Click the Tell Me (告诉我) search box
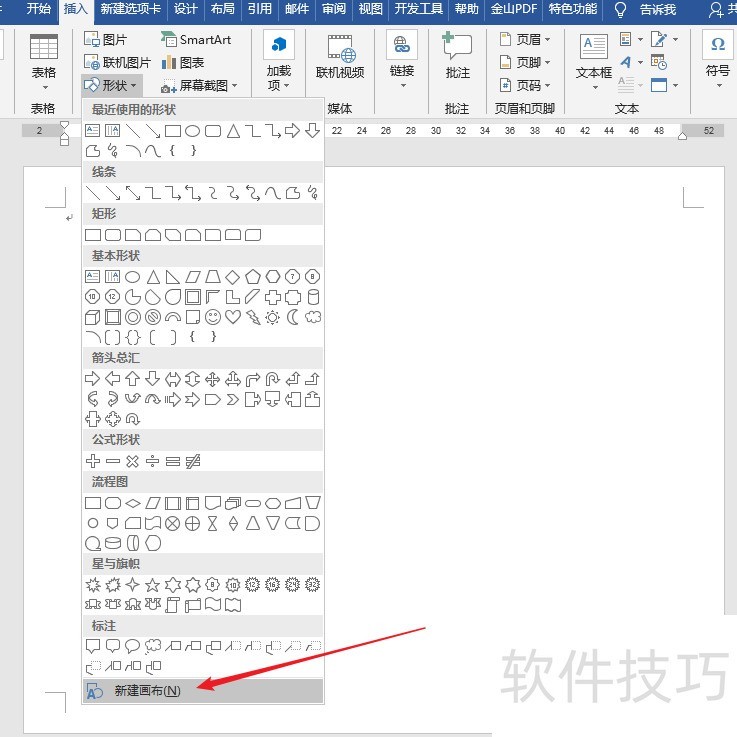This screenshot has width=737, height=737. pyautogui.click(x=646, y=9)
